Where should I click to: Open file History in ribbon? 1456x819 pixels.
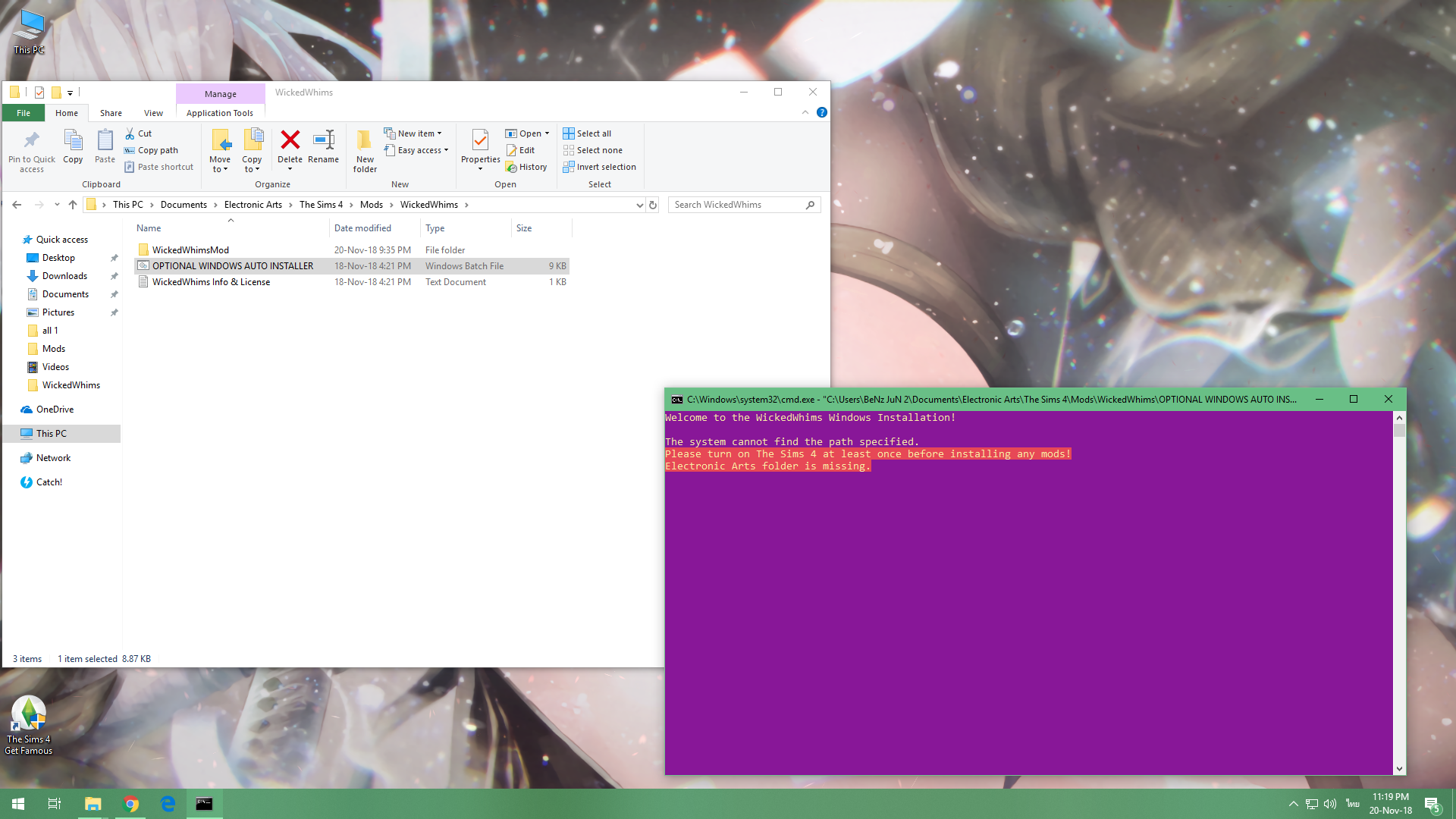click(526, 167)
